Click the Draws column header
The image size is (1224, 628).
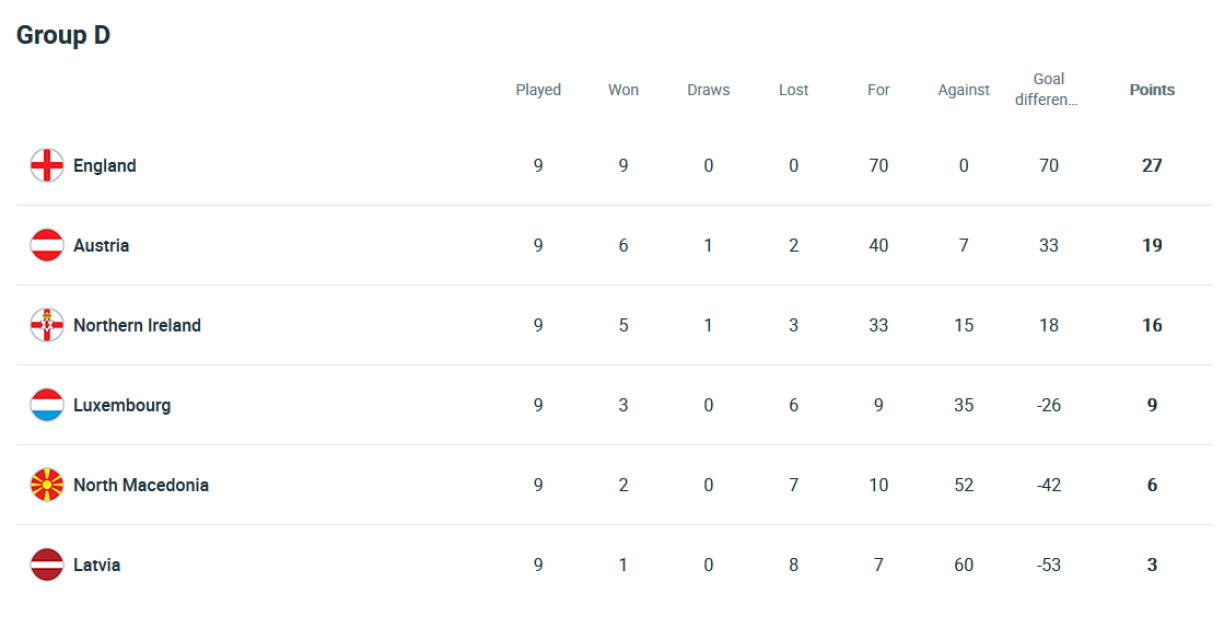(708, 90)
